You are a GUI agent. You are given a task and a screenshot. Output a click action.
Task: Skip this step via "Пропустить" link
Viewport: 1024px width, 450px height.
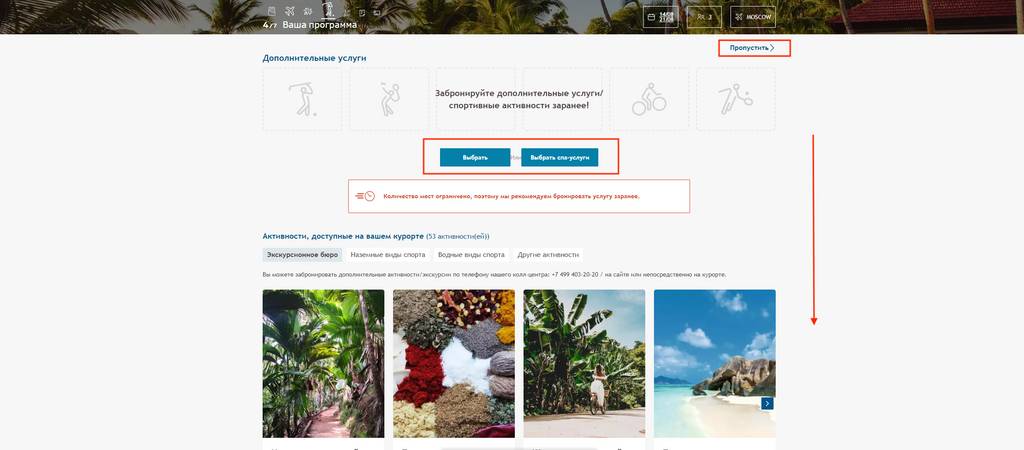[752, 48]
